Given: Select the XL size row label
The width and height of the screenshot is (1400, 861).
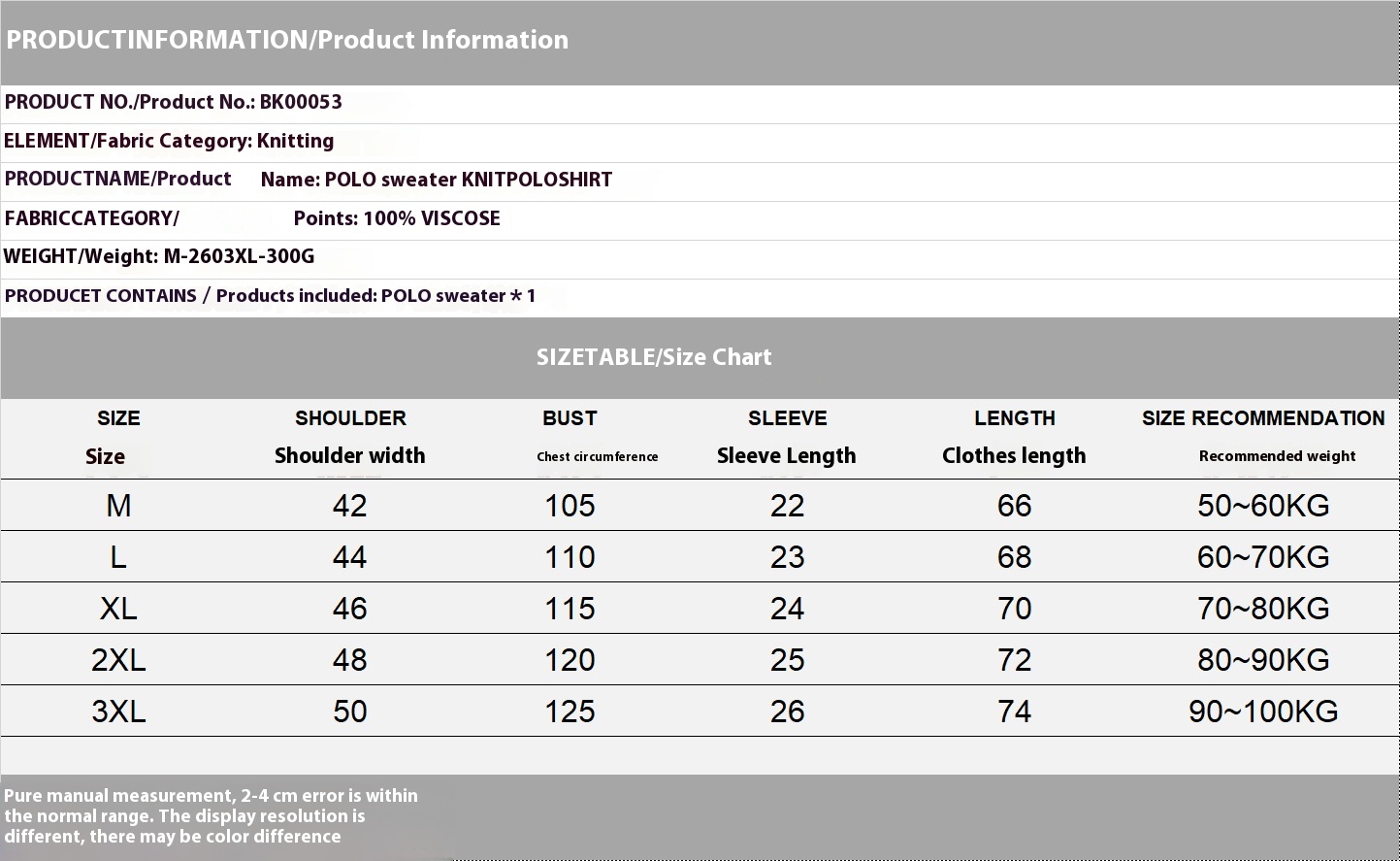Looking at the screenshot, I should click(x=118, y=609).
